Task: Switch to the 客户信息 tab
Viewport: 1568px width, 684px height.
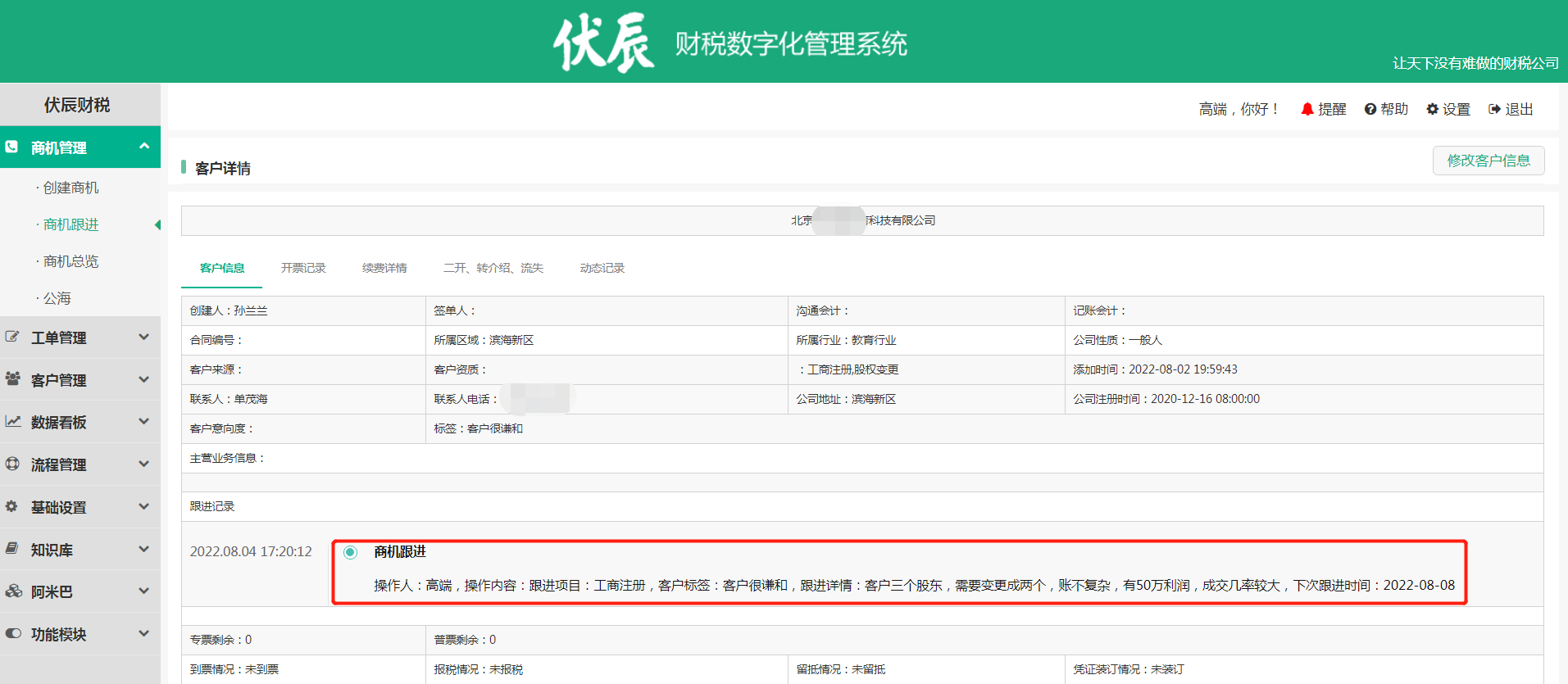Action: pyautogui.click(x=222, y=268)
